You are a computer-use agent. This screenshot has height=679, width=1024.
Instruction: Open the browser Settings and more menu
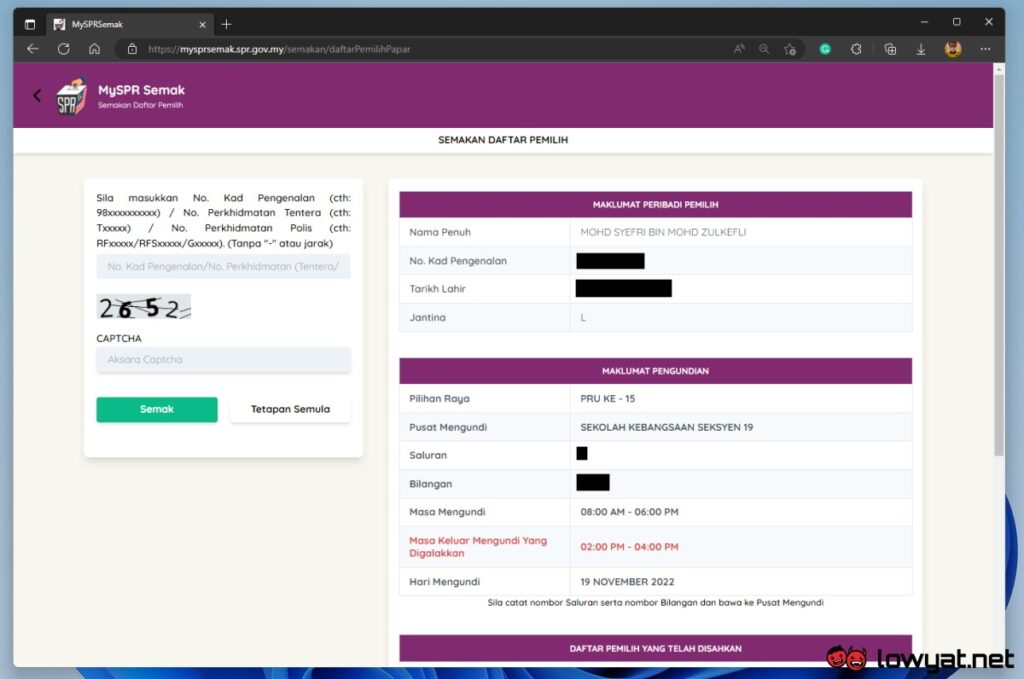[986, 49]
